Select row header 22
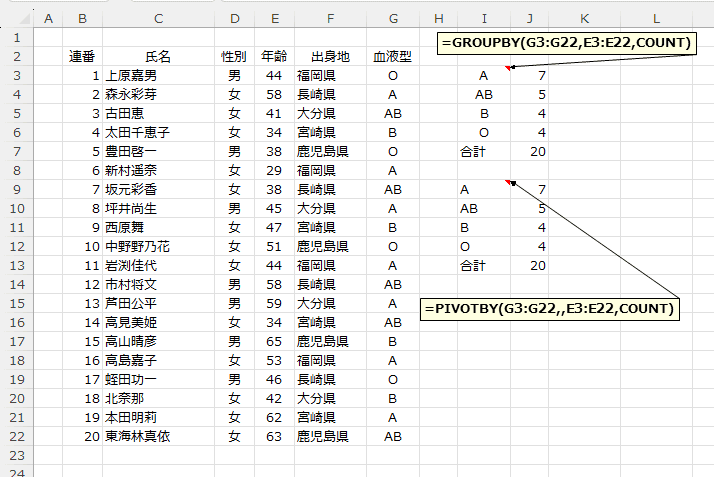Viewport: 714px width, 477px height. point(16,436)
